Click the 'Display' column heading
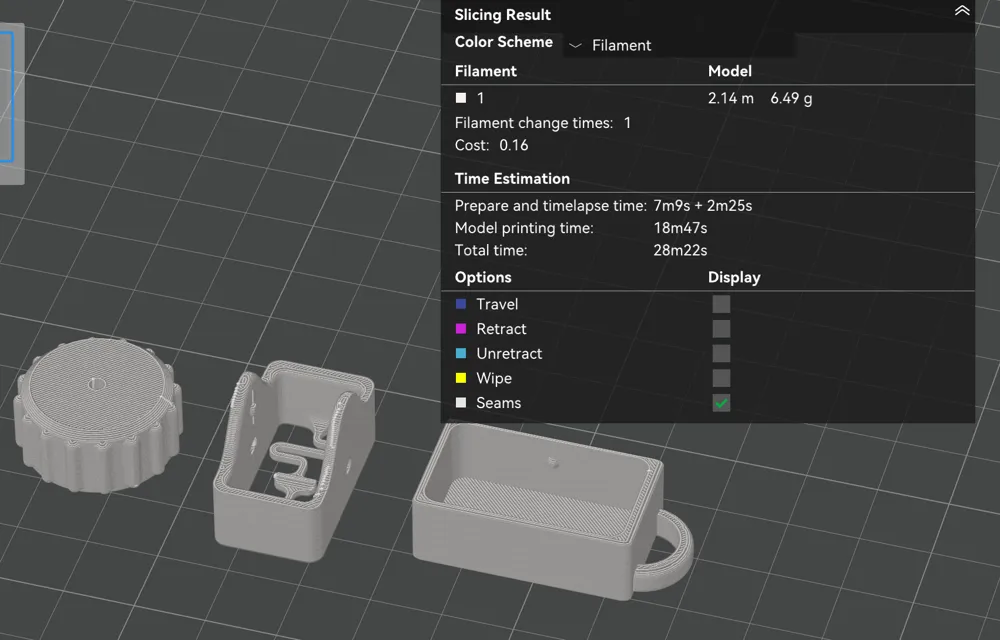Screen dimensions: 1000x640 click(x=734, y=277)
